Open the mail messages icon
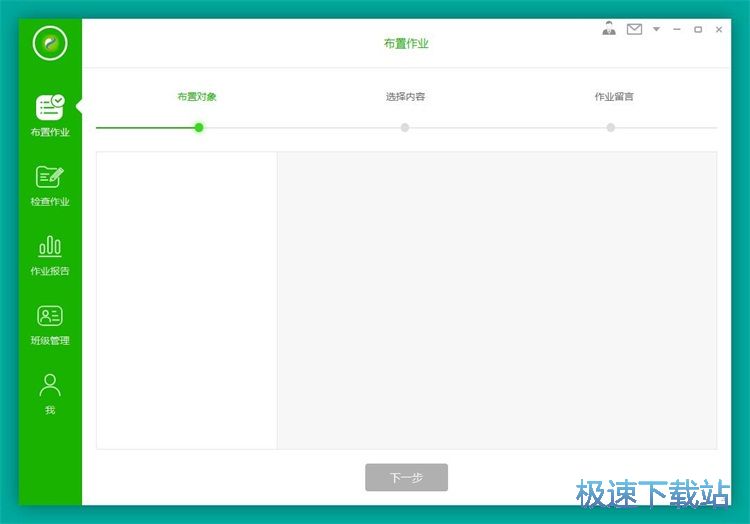The width and height of the screenshot is (750, 524). [634, 29]
